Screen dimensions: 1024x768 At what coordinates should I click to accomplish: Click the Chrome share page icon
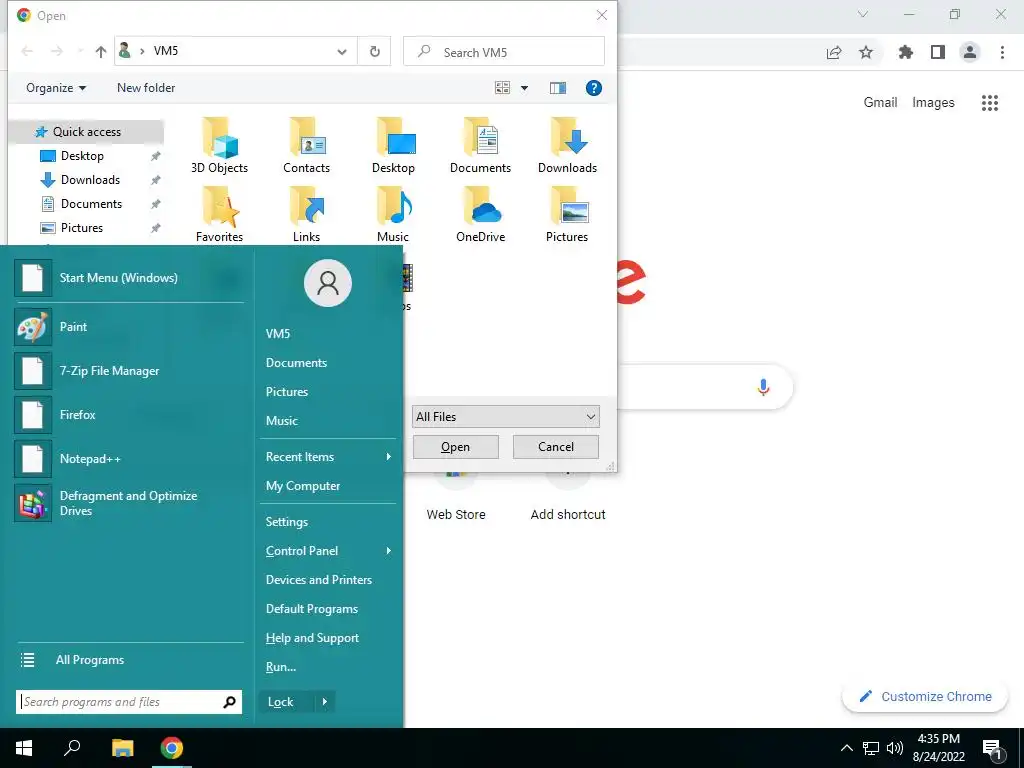tap(834, 52)
